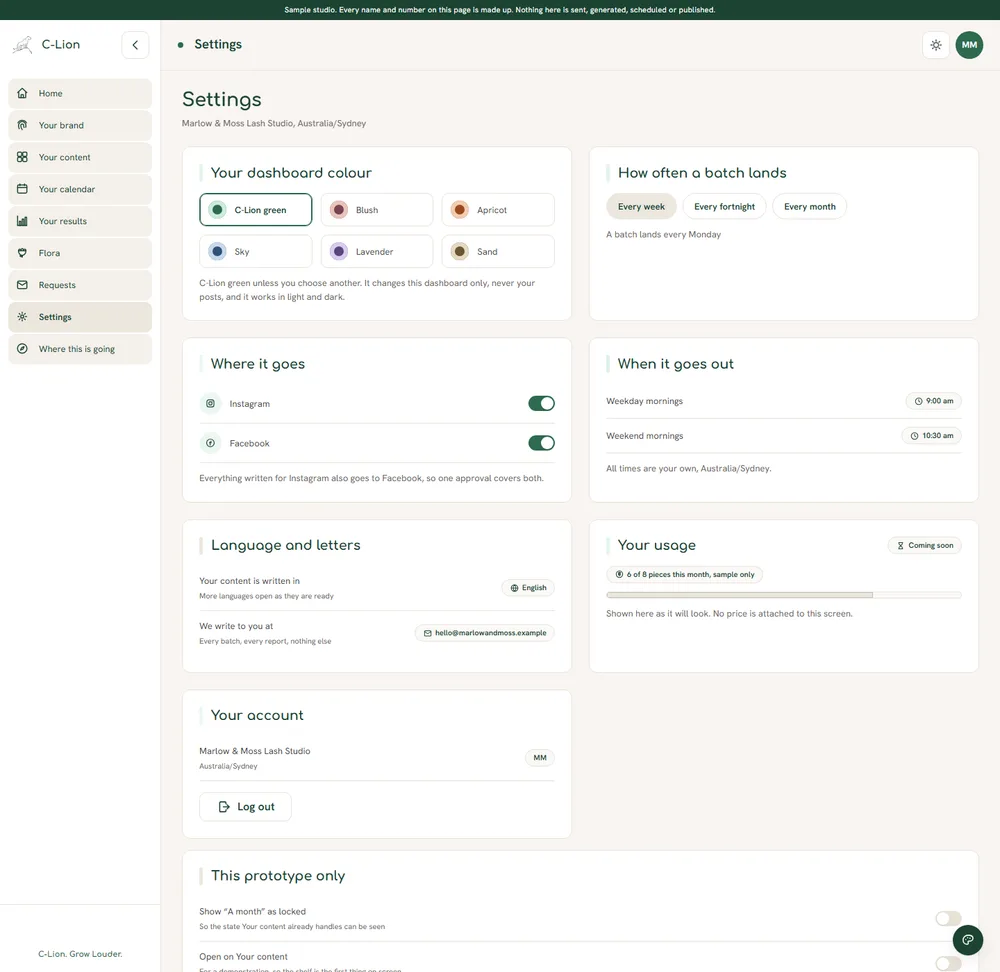
Task: Change the Weekday mornings 9:00 am time
Action: [x=934, y=401]
